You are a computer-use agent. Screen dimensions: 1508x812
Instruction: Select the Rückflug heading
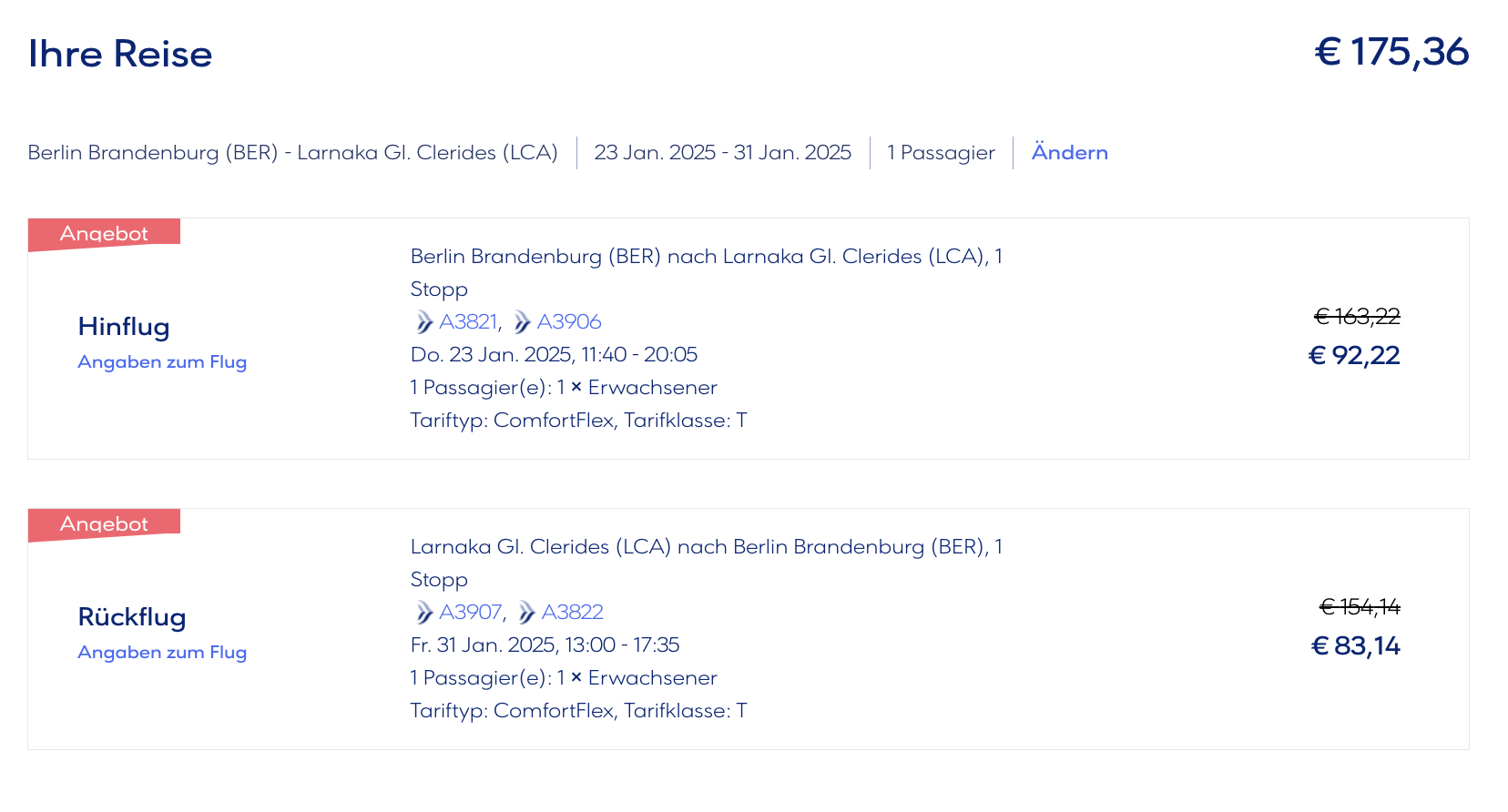132,617
